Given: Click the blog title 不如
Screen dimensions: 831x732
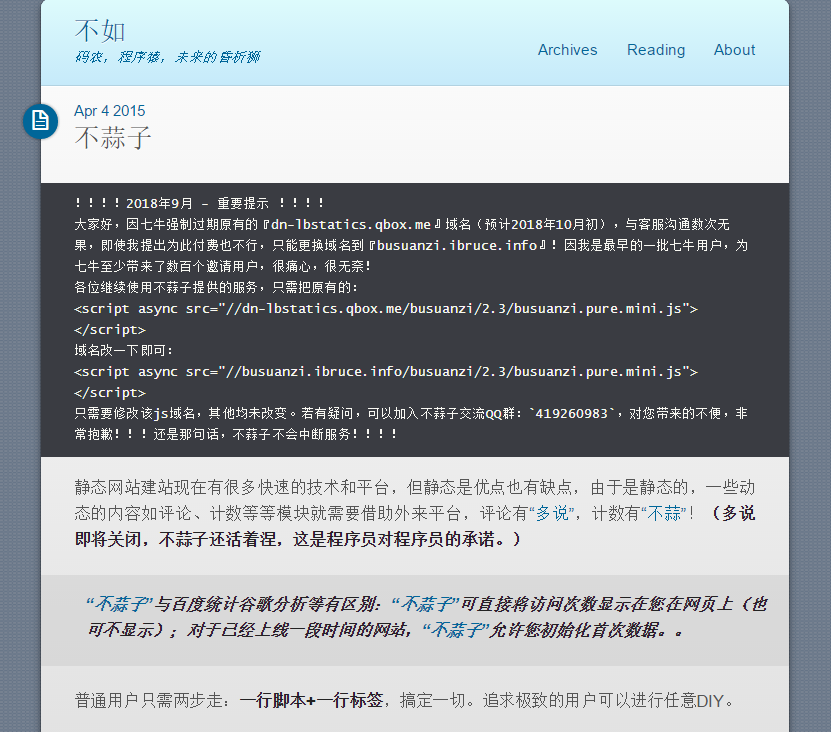Looking at the screenshot, I should (x=100, y=31).
